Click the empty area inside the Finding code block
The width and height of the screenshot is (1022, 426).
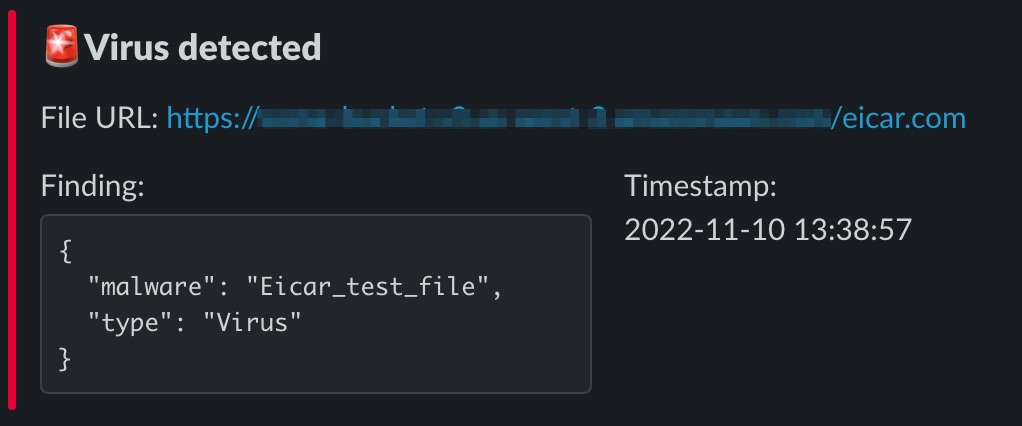coord(456,352)
